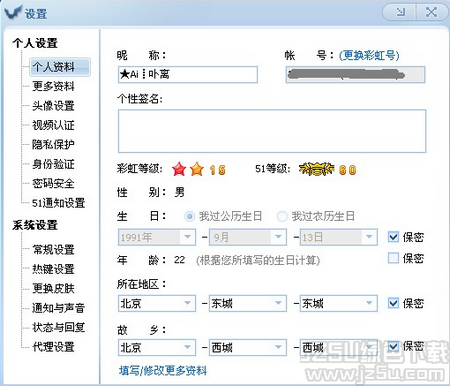This screenshot has width=450, height=386.
Task: Click the 个性签名 text area
Action: click(272, 131)
